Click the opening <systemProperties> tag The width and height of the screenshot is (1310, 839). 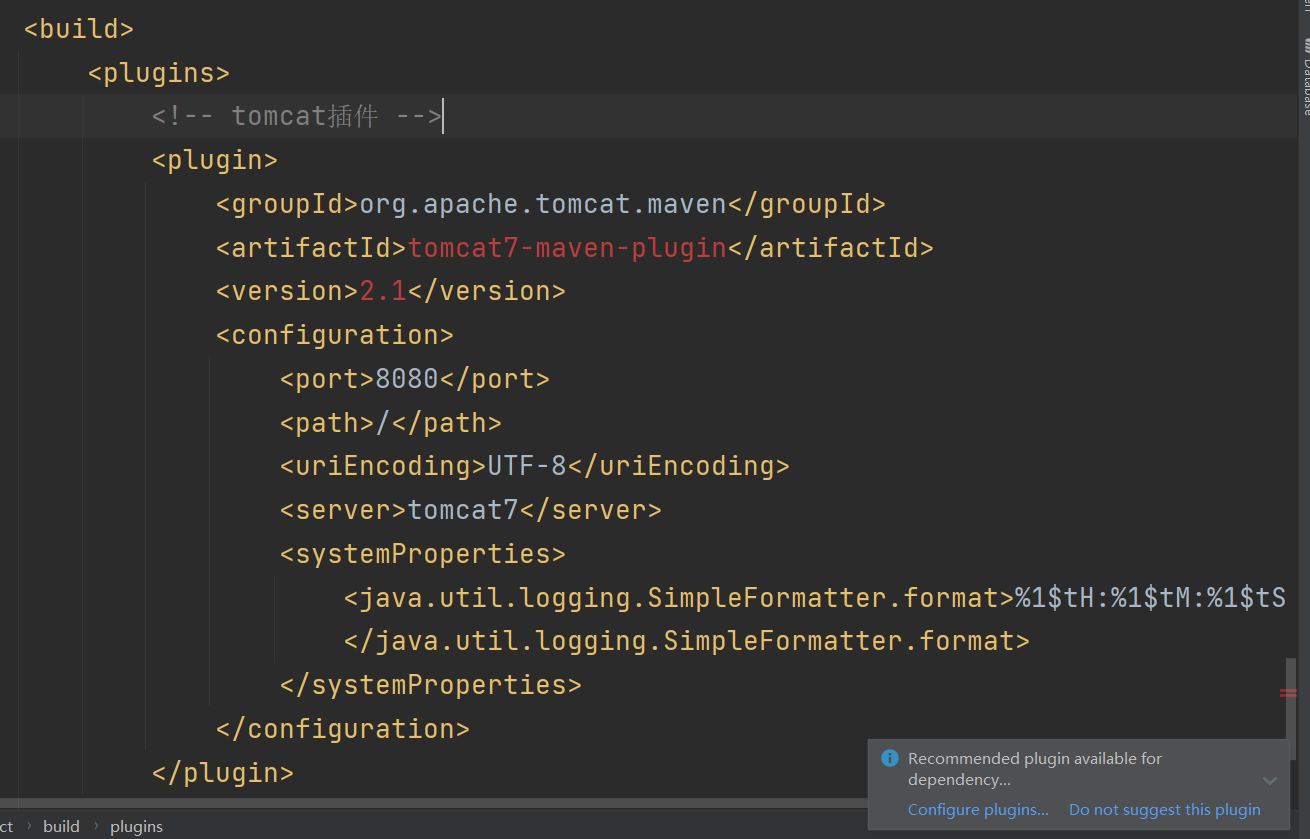pyautogui.click(x=423, y=554)
